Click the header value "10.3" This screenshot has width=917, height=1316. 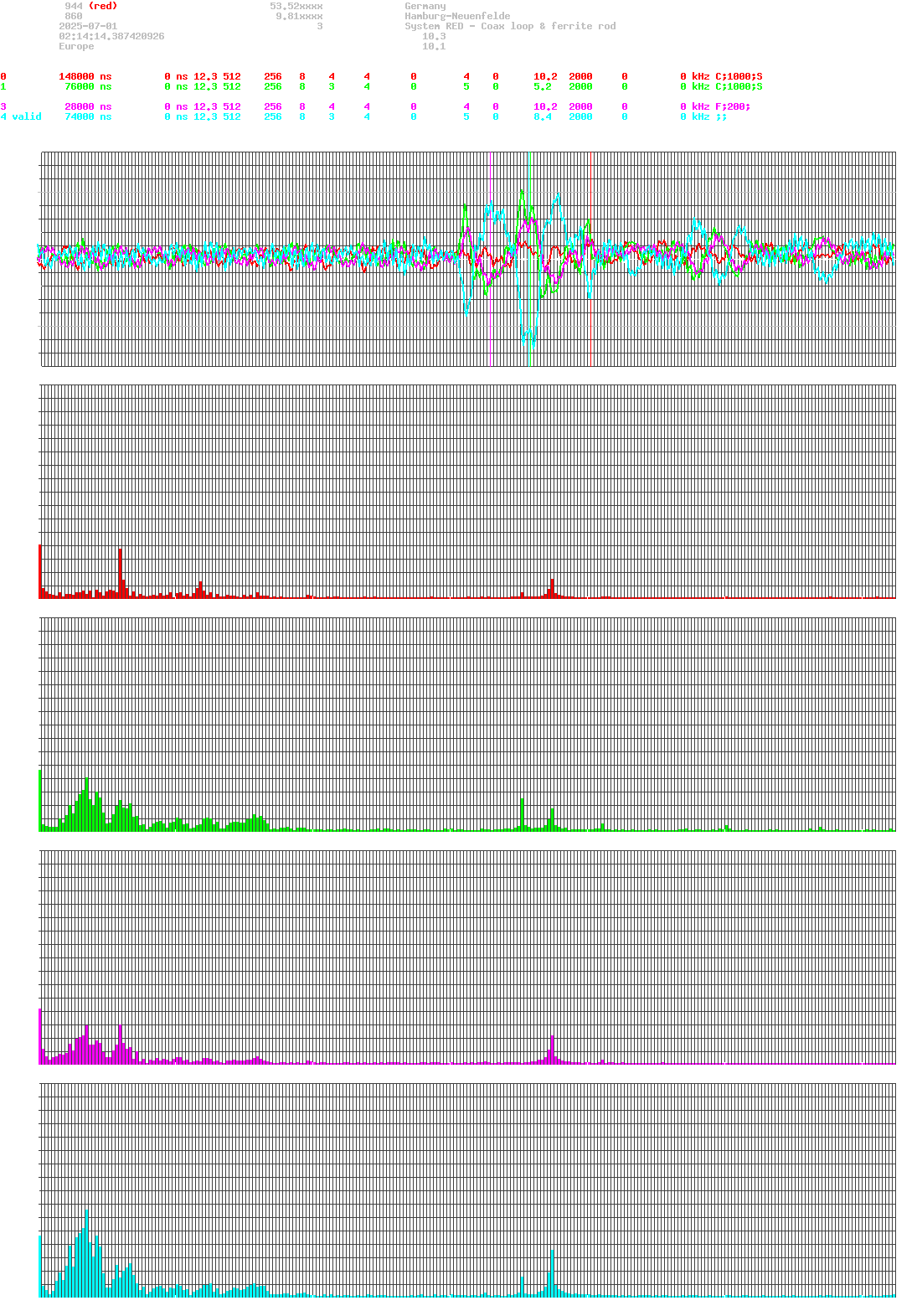pyautogui.click(x=434, y=36)
